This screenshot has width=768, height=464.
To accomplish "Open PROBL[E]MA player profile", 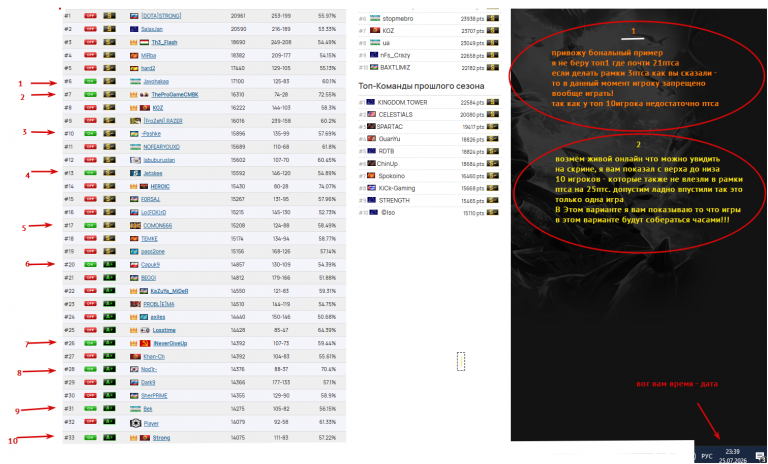I will coord(159,304).
